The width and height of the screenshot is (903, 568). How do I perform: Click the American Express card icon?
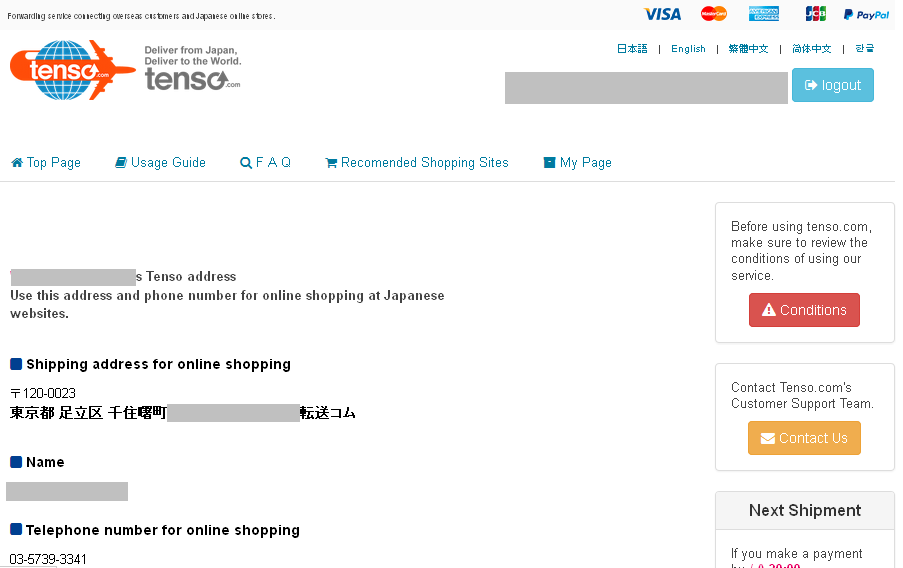pos(764,14)
